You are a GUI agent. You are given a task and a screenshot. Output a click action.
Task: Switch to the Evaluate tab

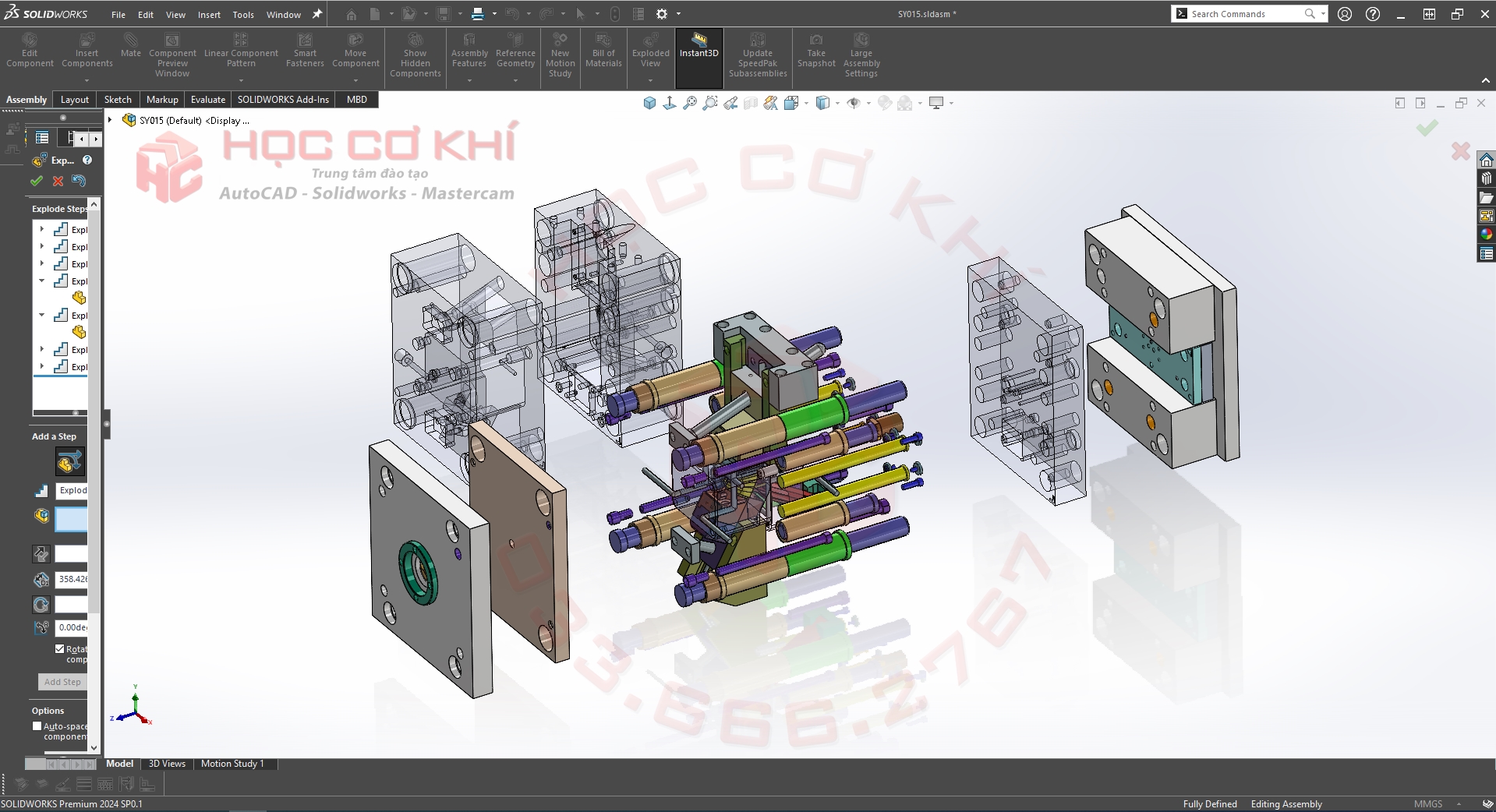point(208,99)
